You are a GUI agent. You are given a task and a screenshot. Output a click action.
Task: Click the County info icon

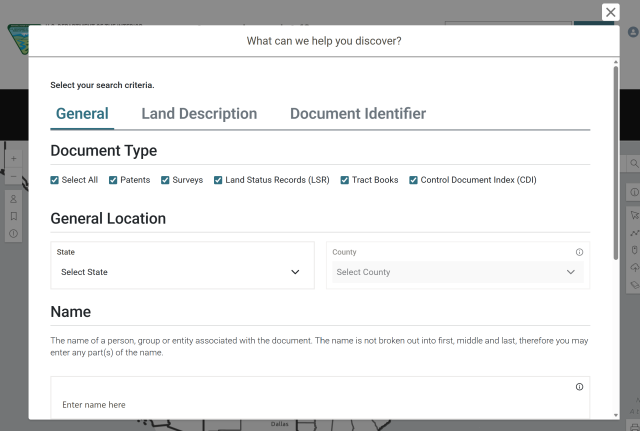579,252
